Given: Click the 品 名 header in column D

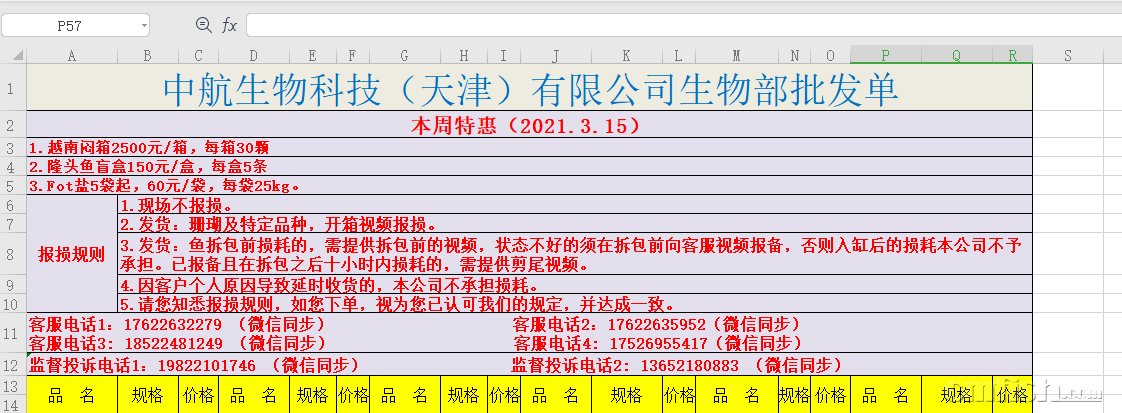Looking at the screenshot, I should tap(253, 394).
